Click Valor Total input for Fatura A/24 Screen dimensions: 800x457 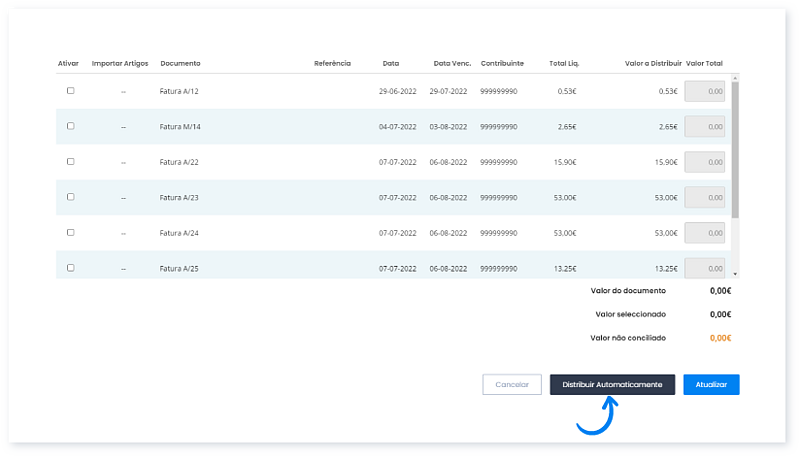pos(704,233)
